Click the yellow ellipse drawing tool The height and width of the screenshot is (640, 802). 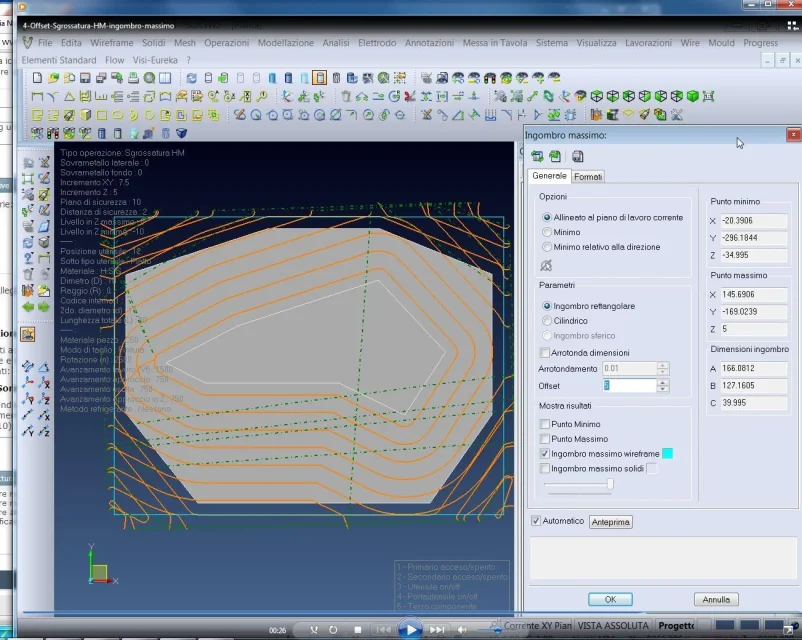coord(118,115)
